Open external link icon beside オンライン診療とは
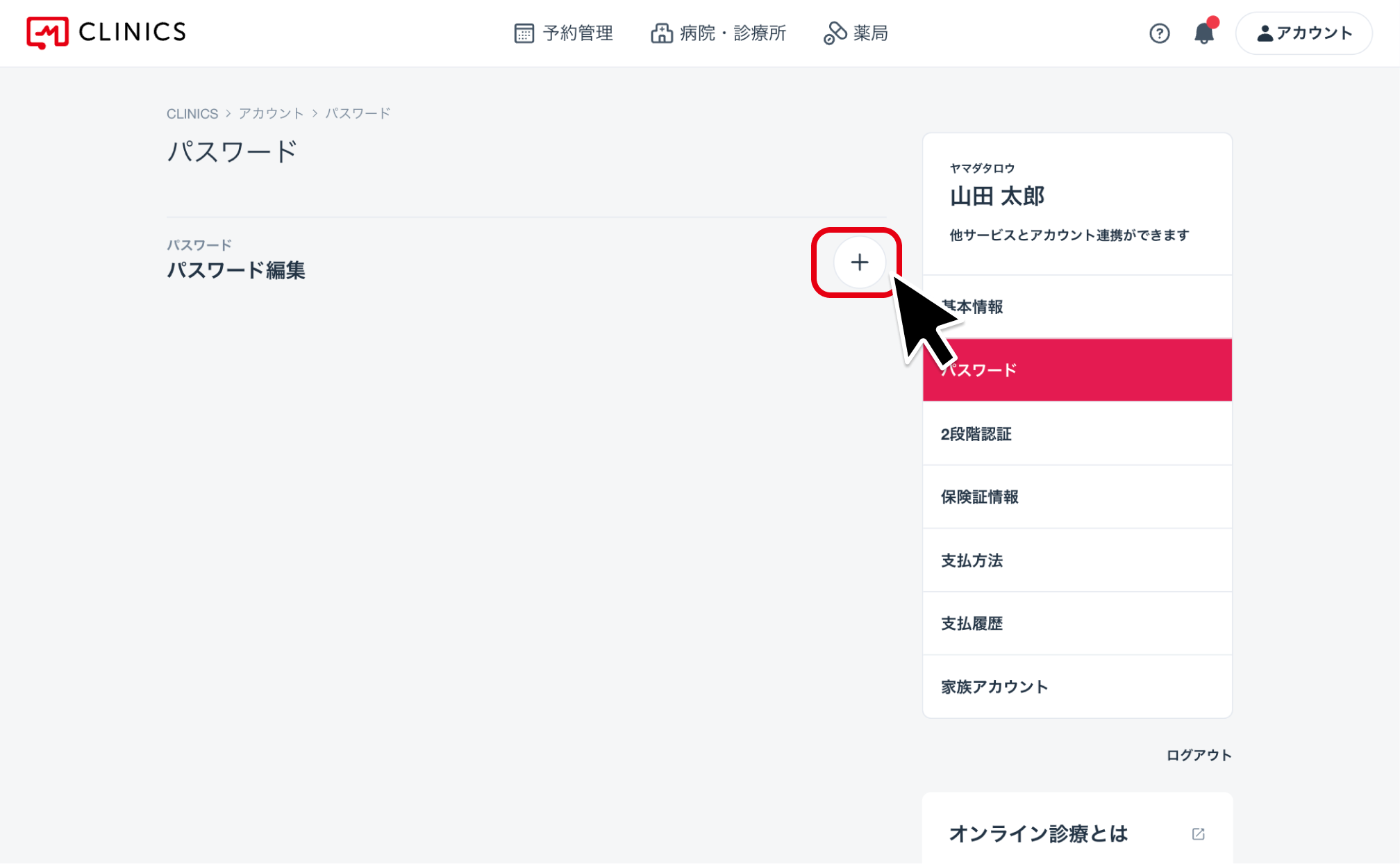This screenshot has height=864, width=1400. 1198,833
